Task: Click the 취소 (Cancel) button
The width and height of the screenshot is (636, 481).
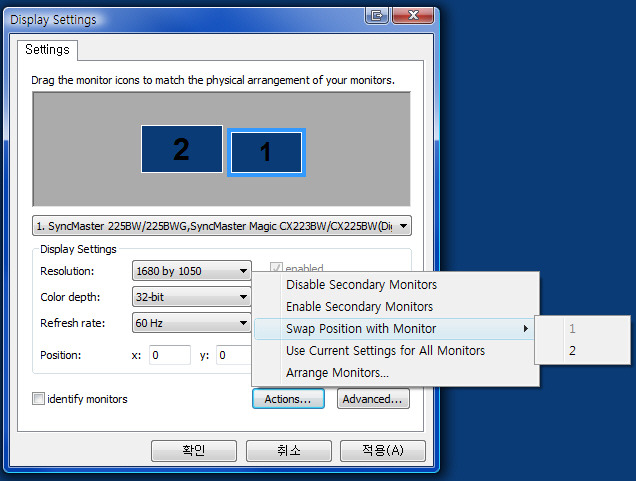Action: point(289,451)
